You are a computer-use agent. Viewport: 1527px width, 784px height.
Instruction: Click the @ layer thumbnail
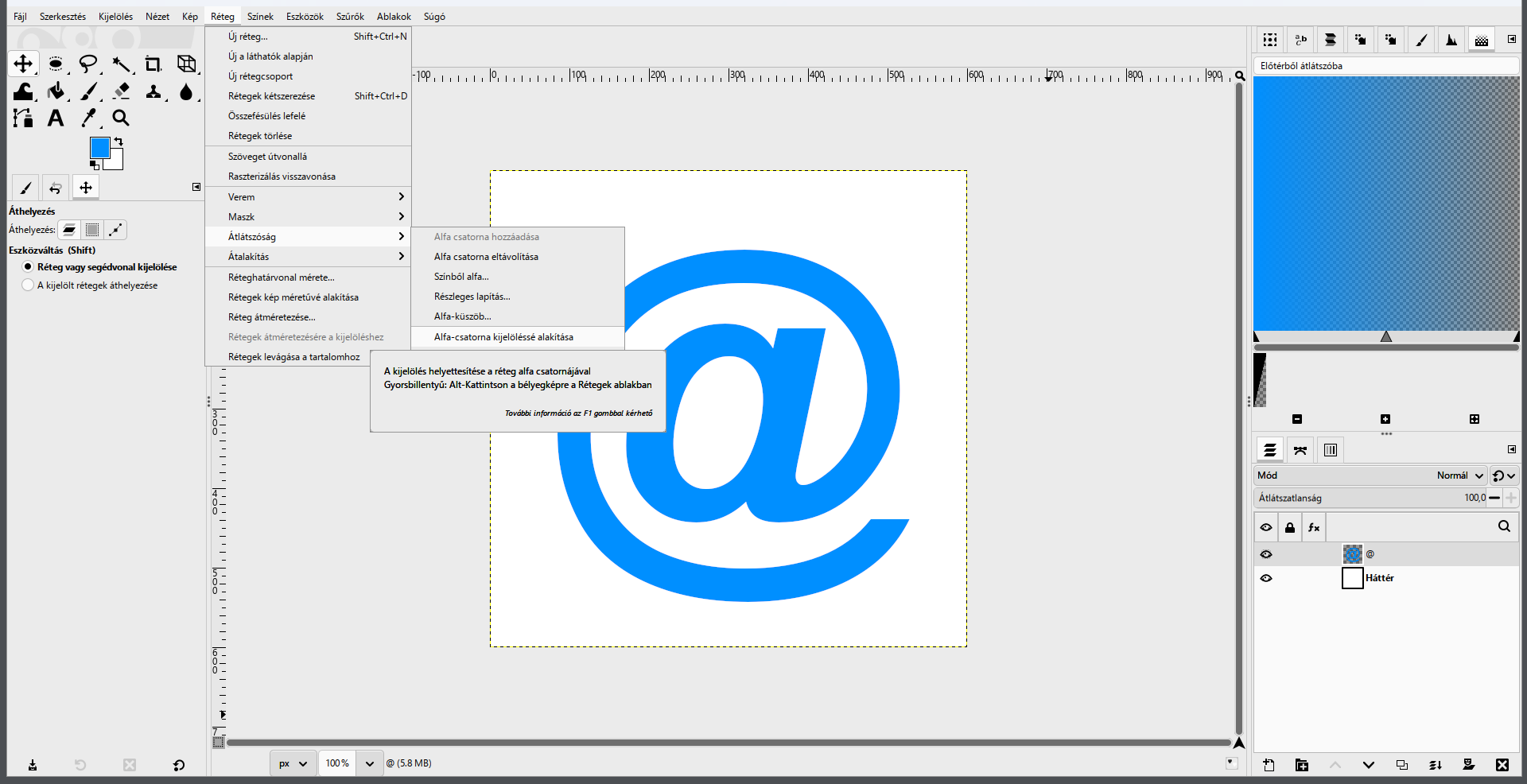click(1352, 554)
